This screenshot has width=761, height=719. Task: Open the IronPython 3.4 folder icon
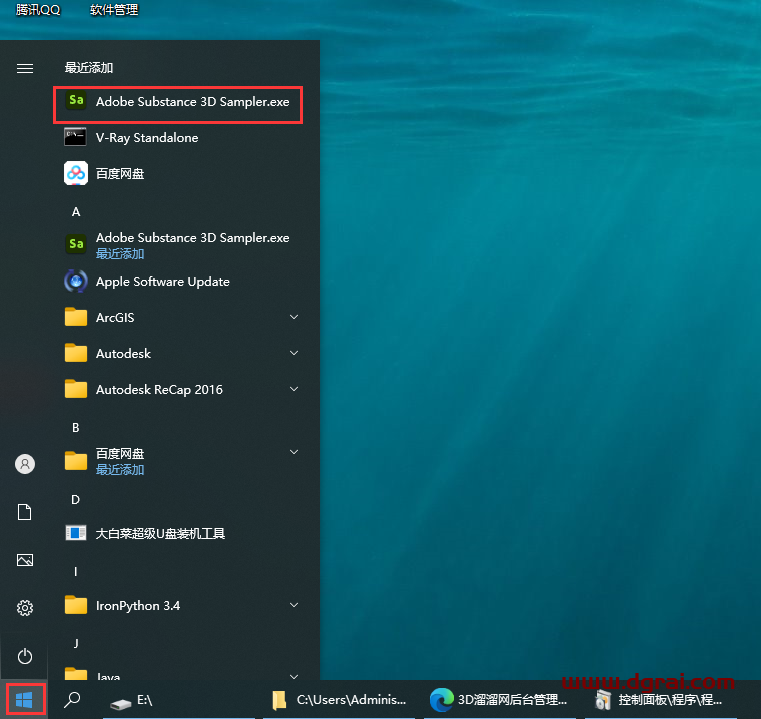[x=76, y=605]
